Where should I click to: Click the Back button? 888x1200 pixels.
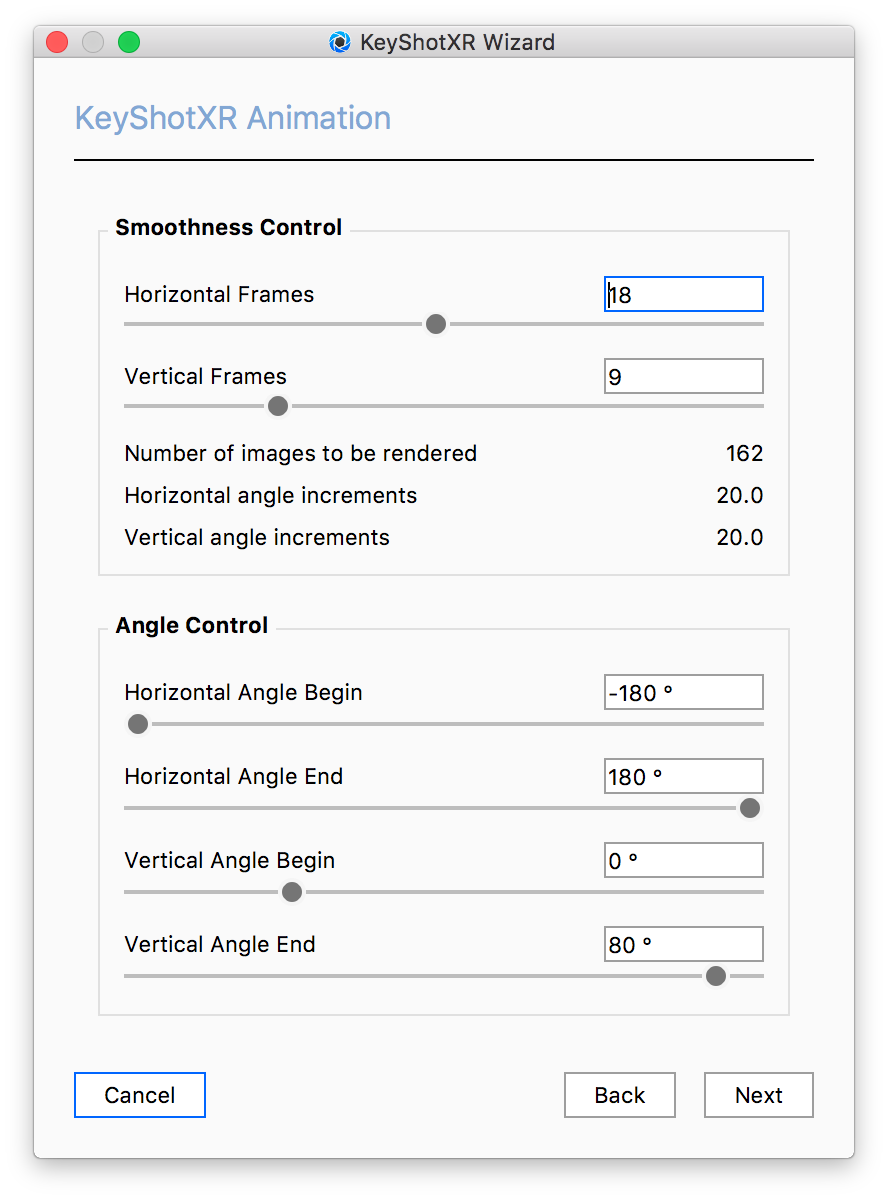point(619,1095)
